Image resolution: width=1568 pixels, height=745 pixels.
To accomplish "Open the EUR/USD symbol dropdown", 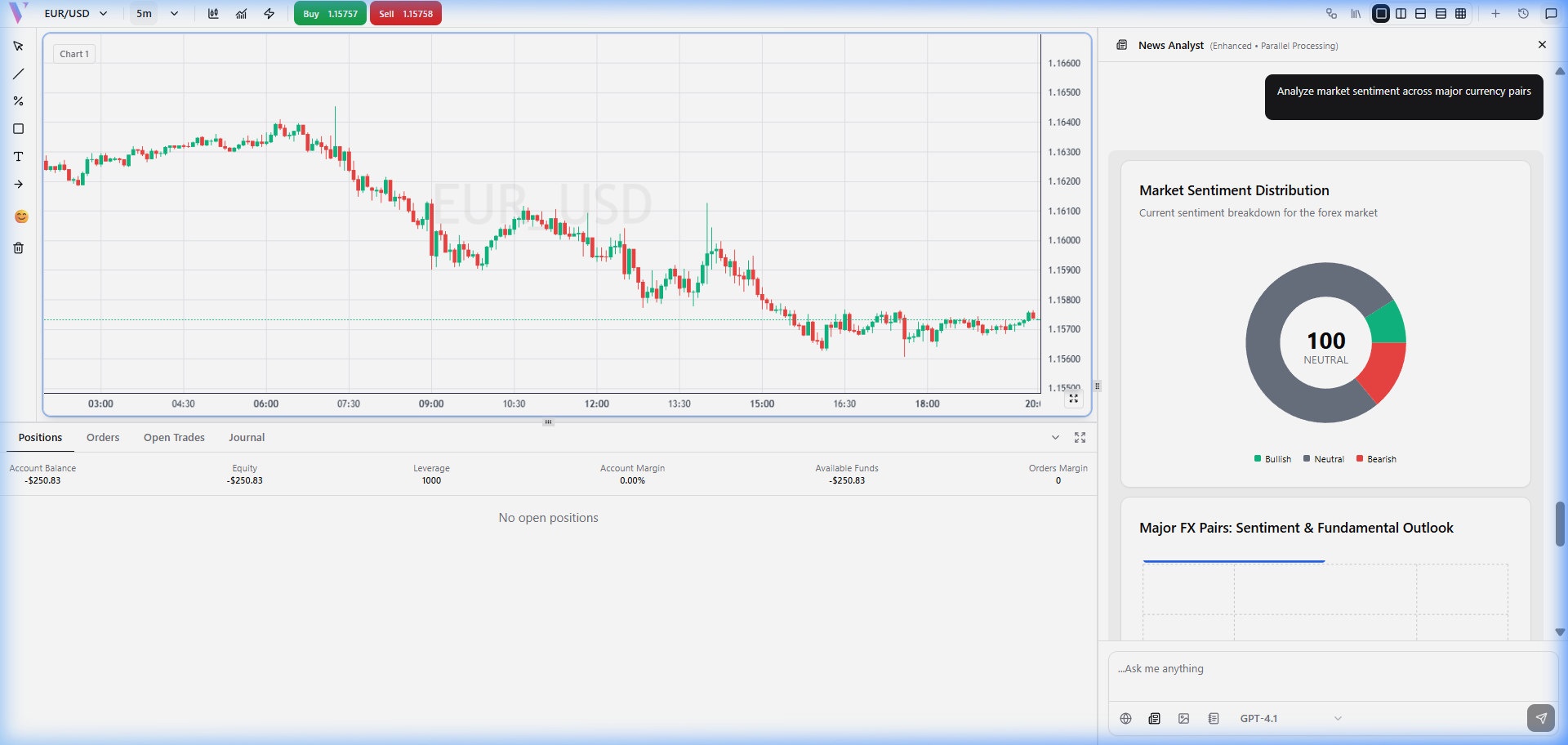I will click(x=76, y=14).
